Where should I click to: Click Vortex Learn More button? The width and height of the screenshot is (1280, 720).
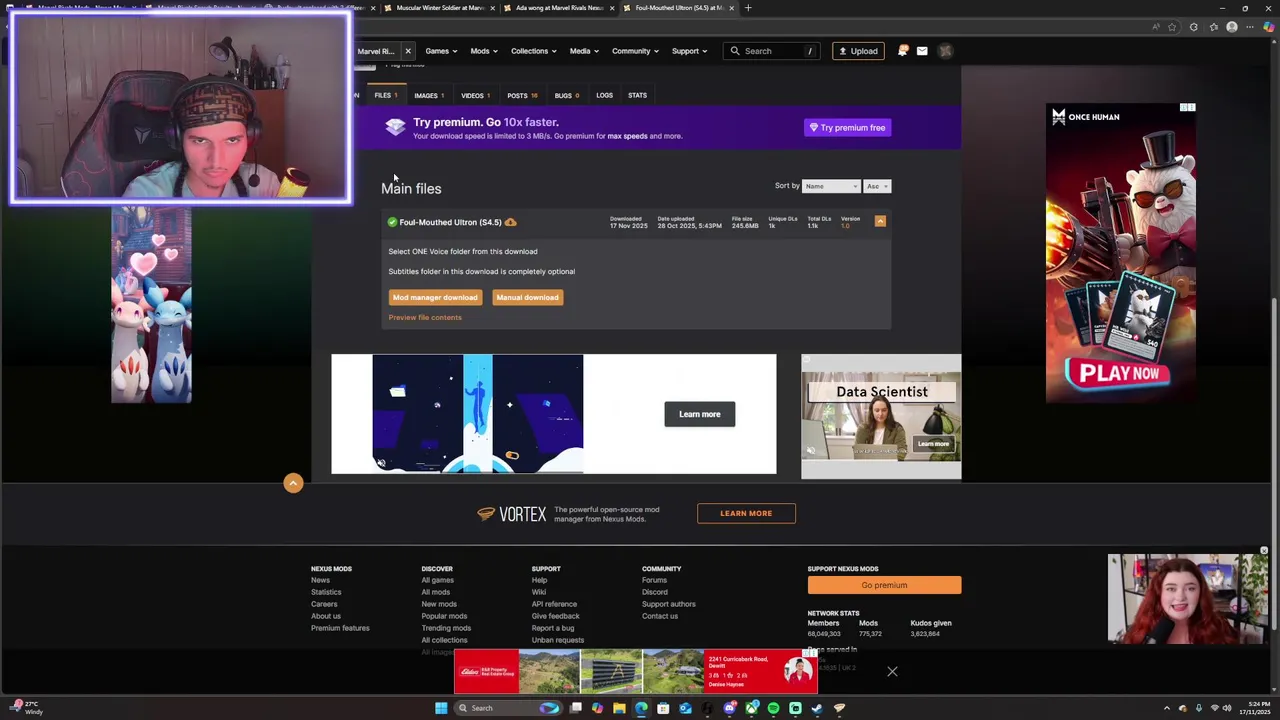[746, 514]
